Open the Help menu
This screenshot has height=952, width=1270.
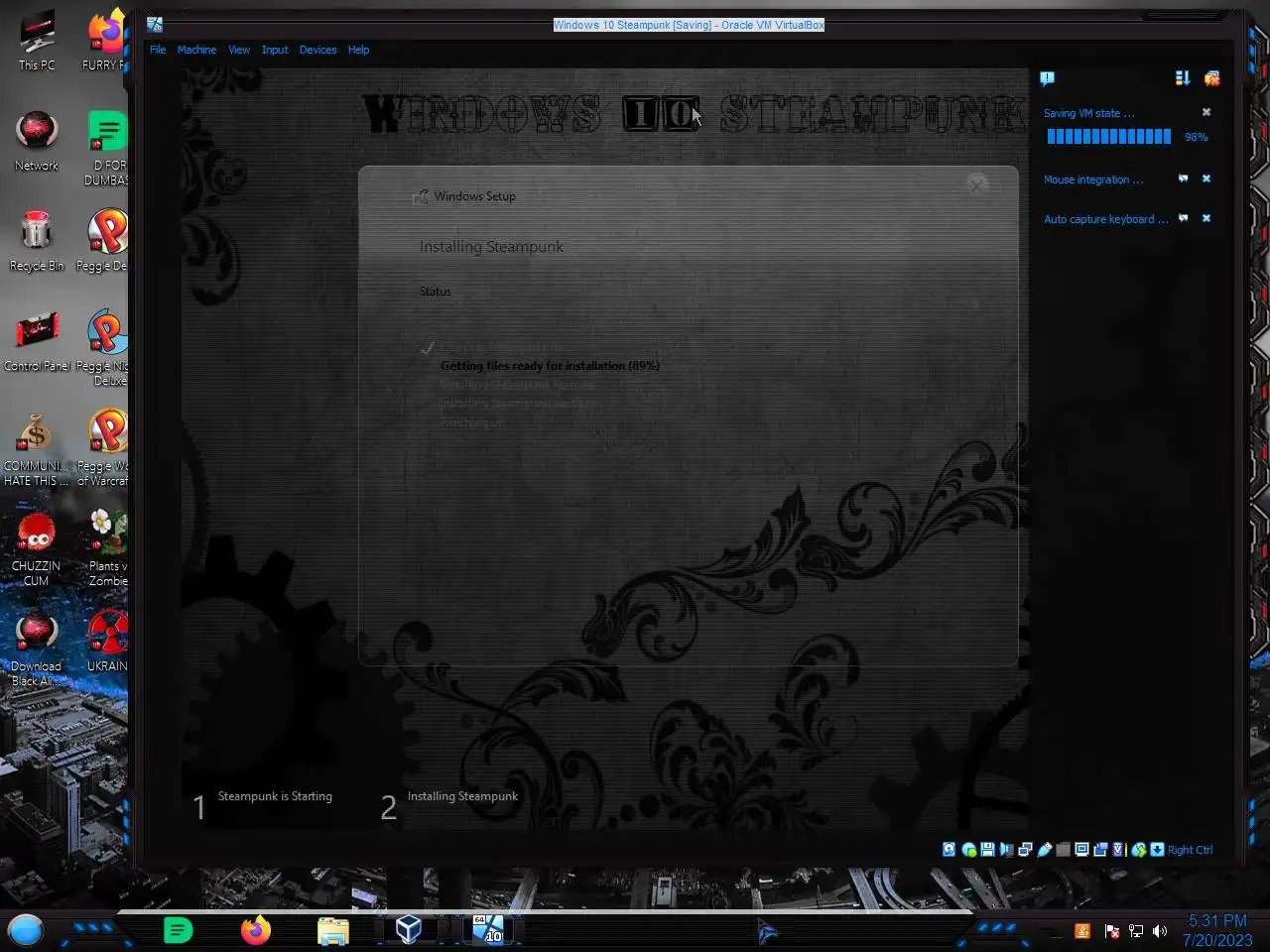click(358, 50)
